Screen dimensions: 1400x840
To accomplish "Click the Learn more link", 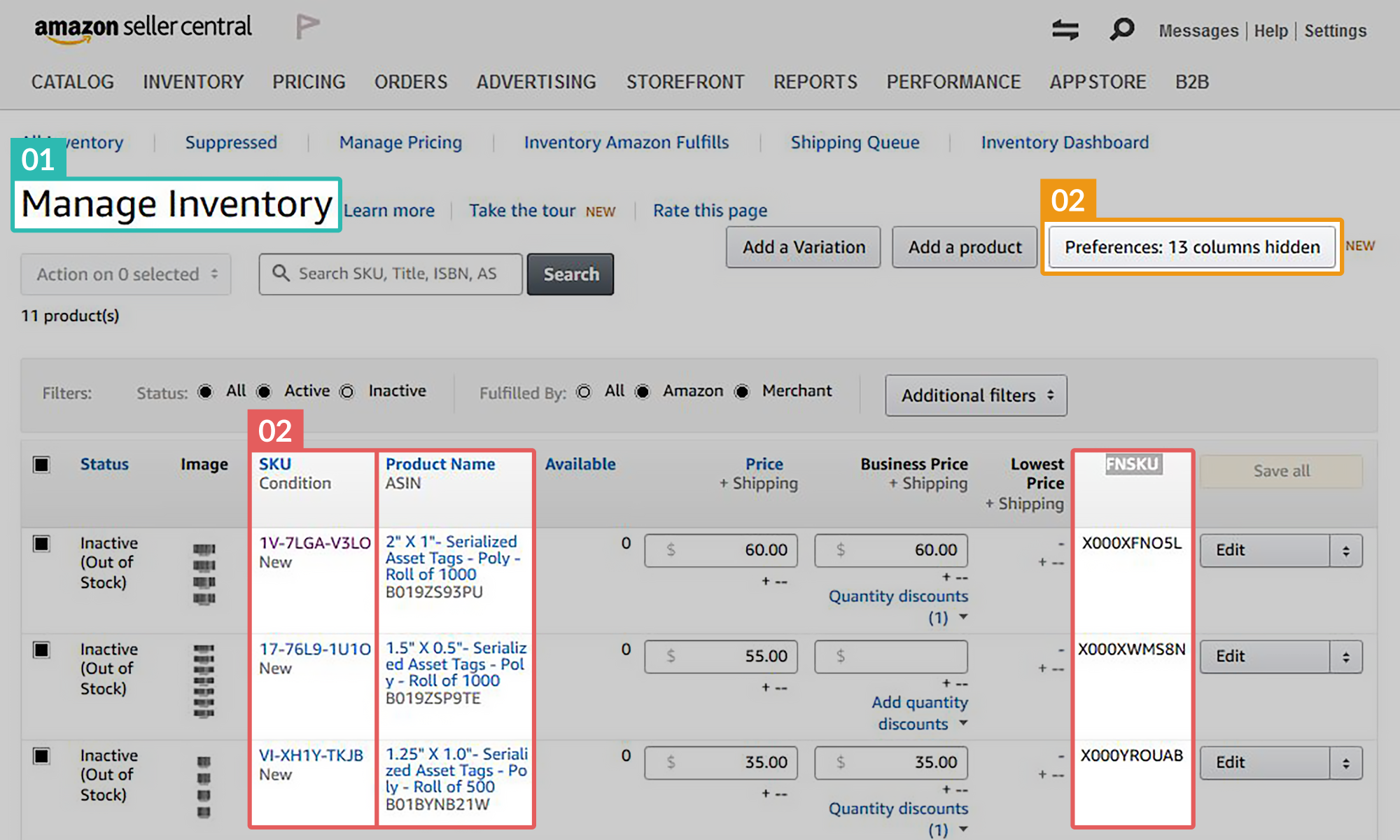I will 389,210.
